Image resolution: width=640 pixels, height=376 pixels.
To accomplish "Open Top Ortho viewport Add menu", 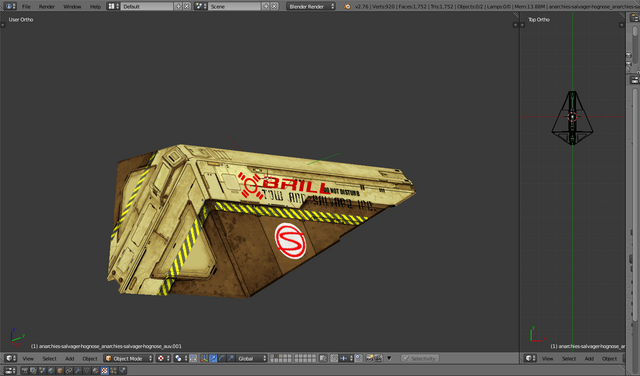I will 589,359.
